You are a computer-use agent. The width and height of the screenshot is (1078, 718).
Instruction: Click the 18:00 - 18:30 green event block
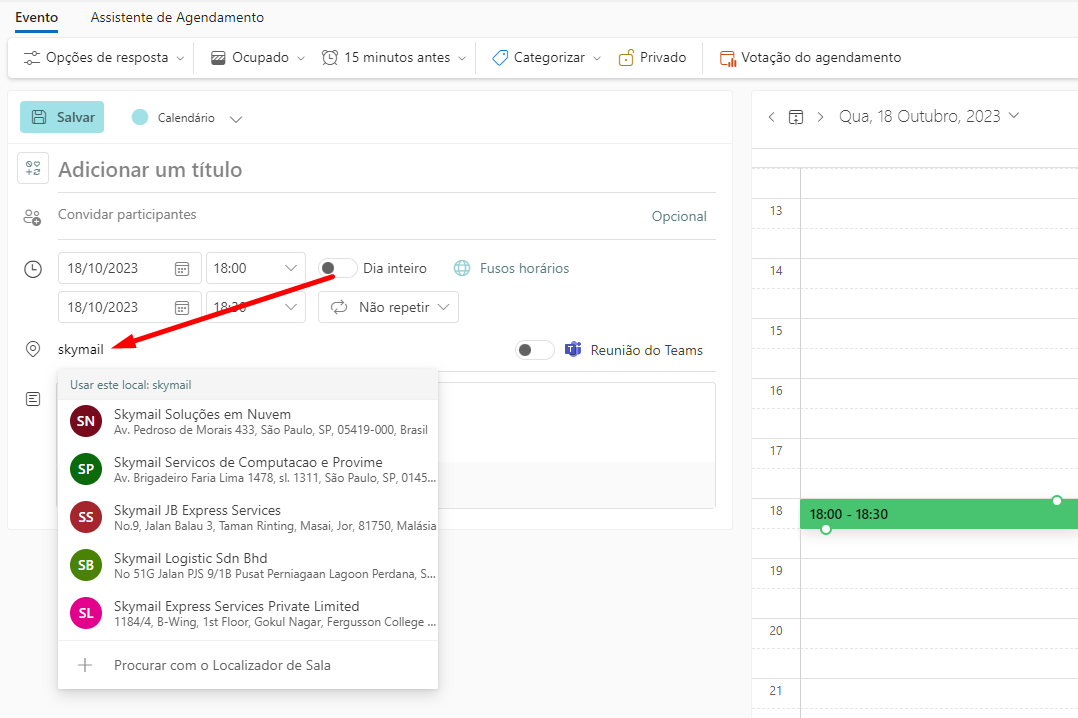[939, 514]
